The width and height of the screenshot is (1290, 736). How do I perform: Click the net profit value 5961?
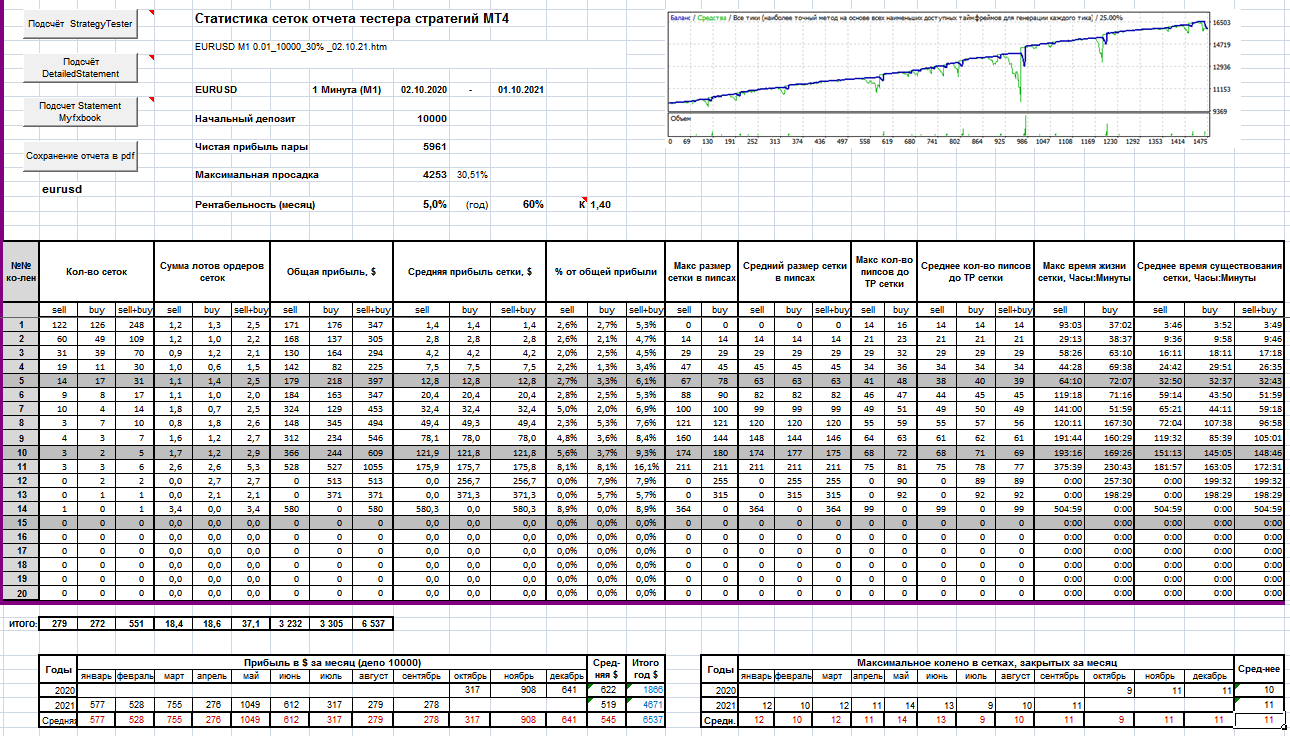coord(435,147)
